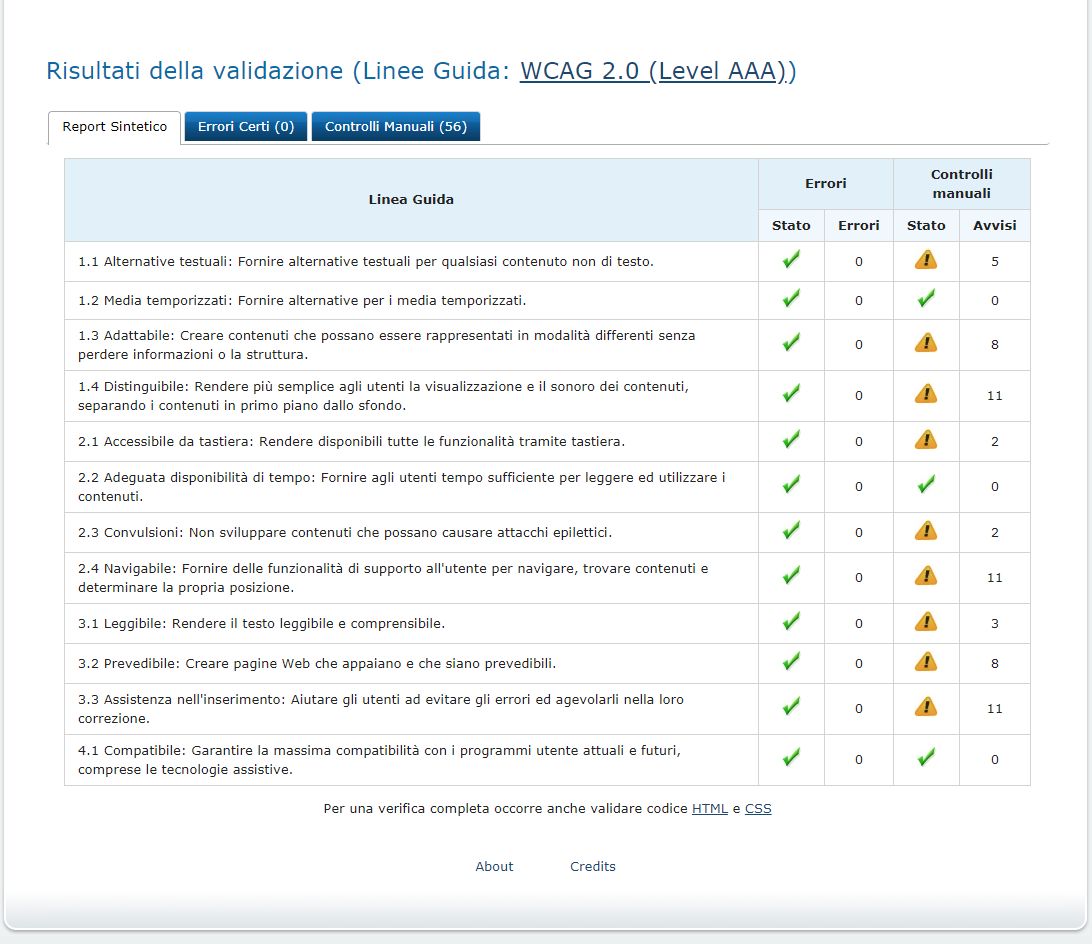This screenshot has height=944, width=1092.
Task: Follow the CSS validation link
Action: [758, 808]
